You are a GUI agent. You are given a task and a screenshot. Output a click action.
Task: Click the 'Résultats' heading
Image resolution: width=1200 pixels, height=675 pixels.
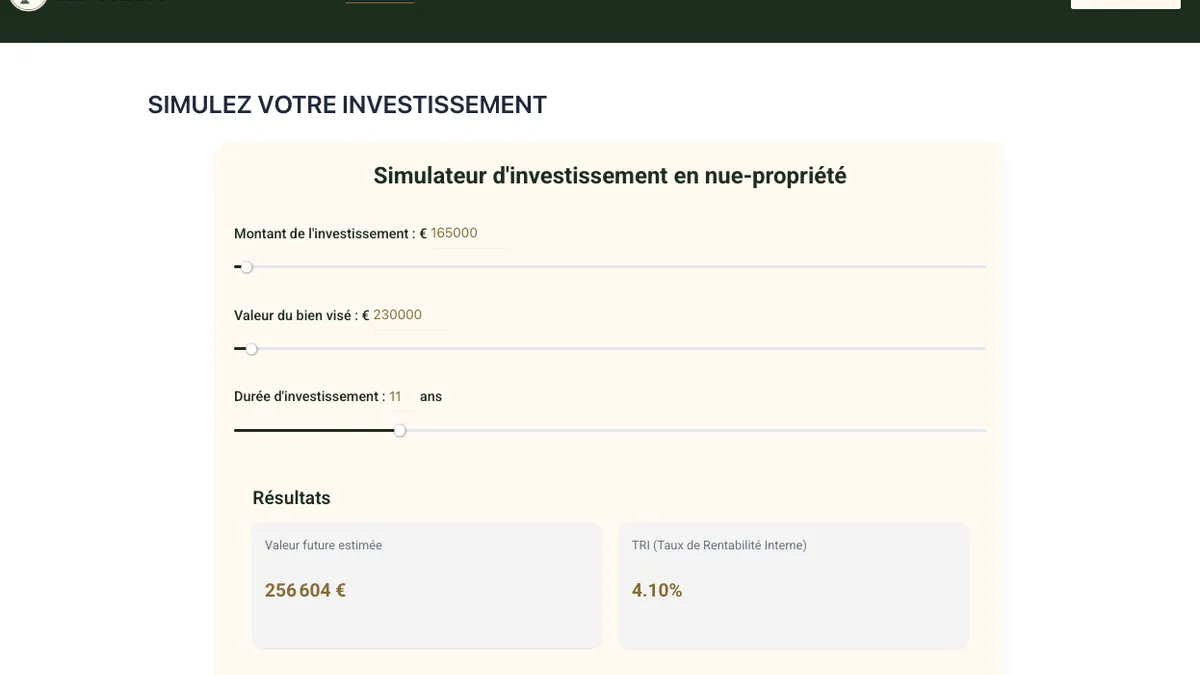click(x=291, y=498)
